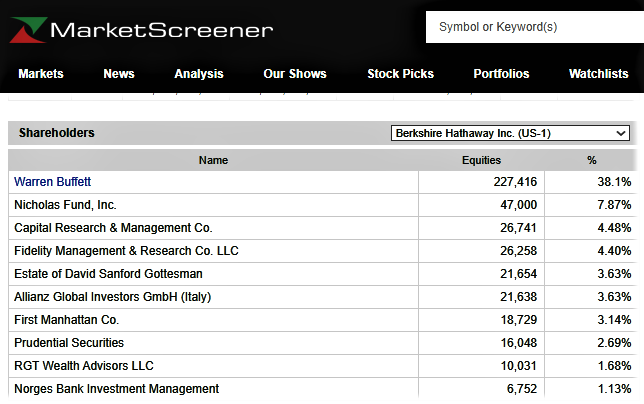Viewport: 644px width, 404px height.
Task: Click the Shareholders section title
Action: click(x=57, y=133)
